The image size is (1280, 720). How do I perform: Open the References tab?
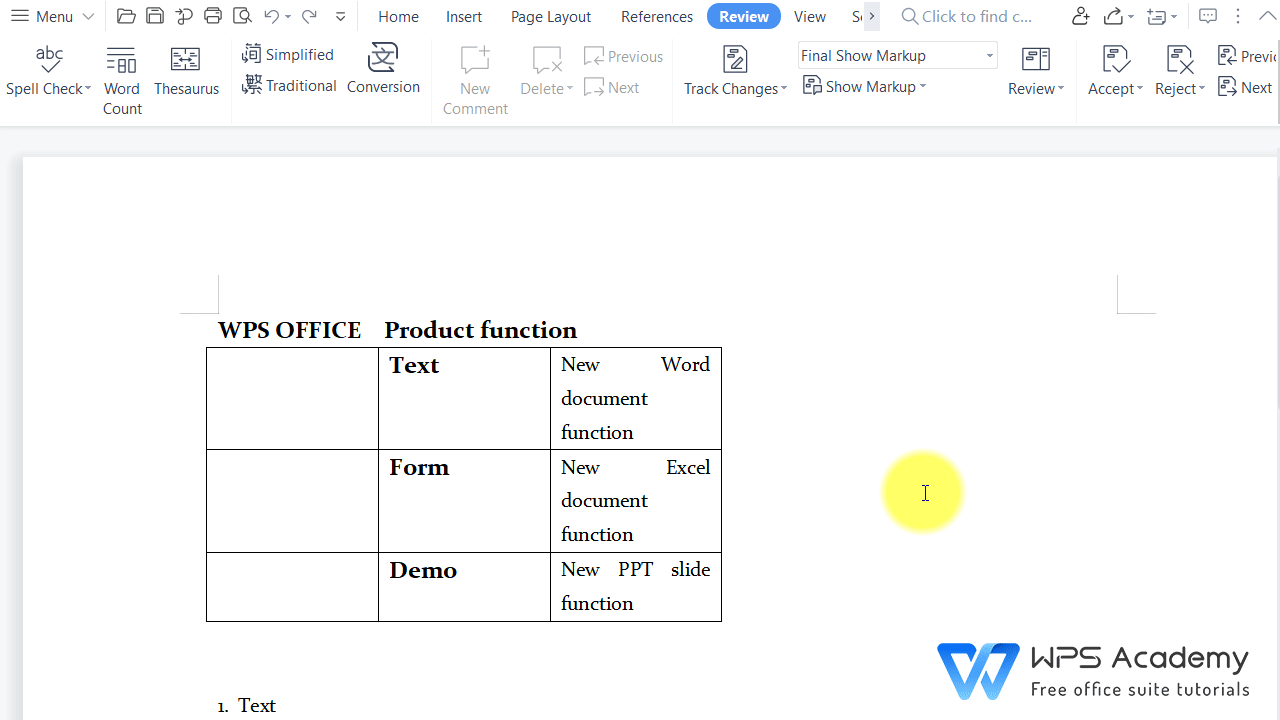(x=656, y=17)
